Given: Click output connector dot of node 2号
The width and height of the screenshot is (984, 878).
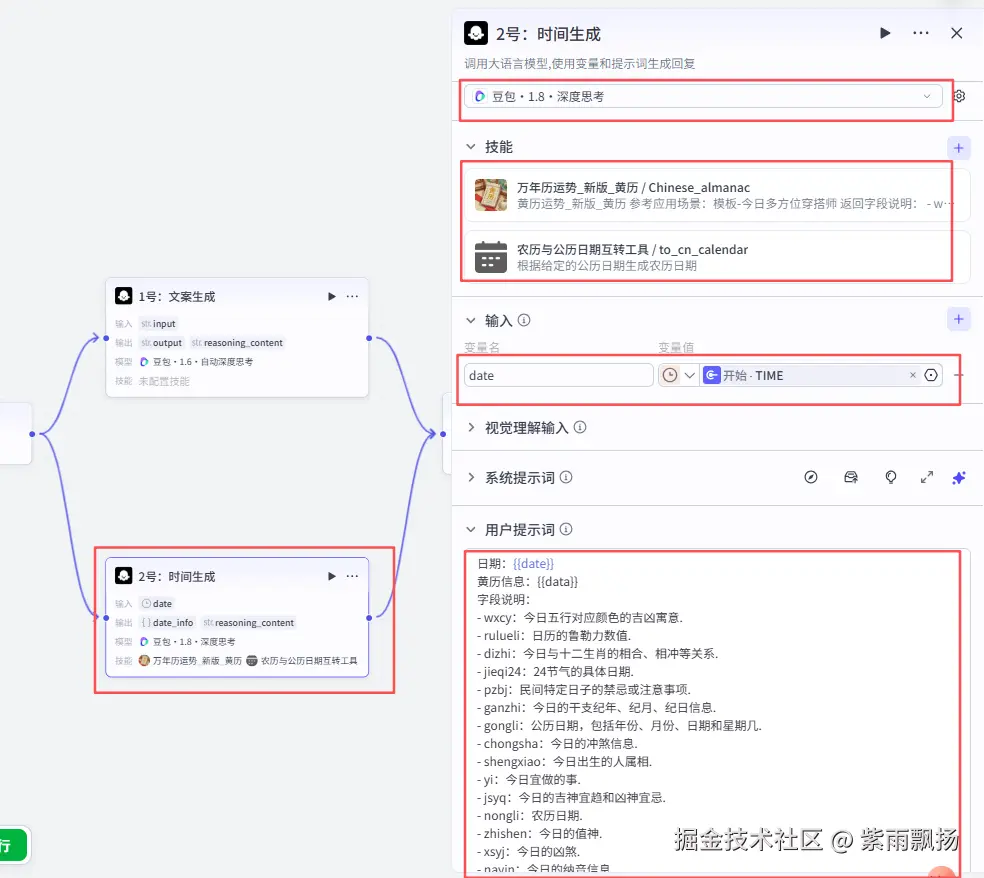Looking at the screenshot, I should point(369,618).
